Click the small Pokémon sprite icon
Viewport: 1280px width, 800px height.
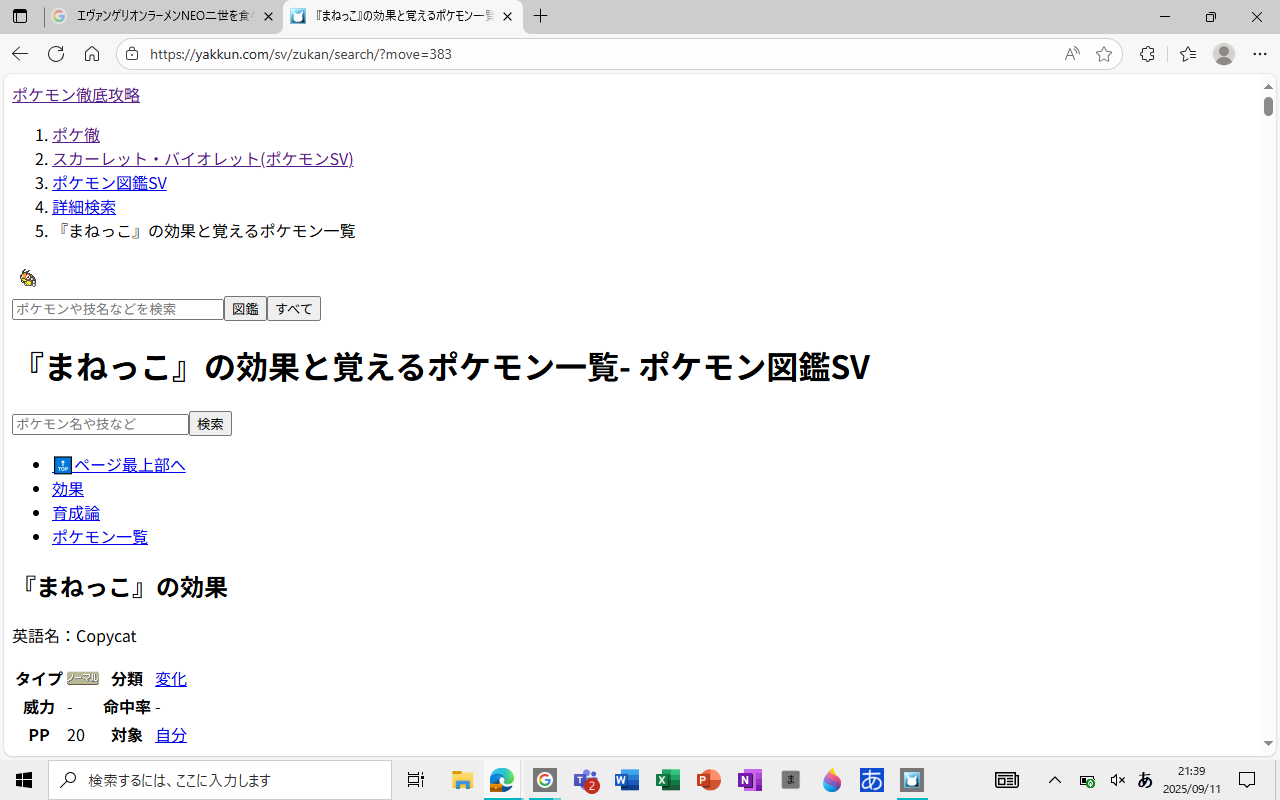point(28,278)
